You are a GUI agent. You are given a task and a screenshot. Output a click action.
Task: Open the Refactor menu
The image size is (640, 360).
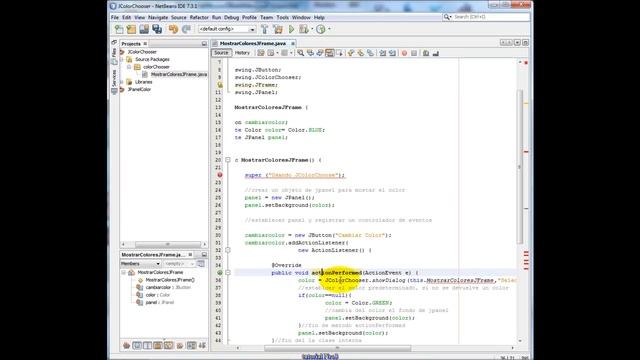click(x=199, y=18)
